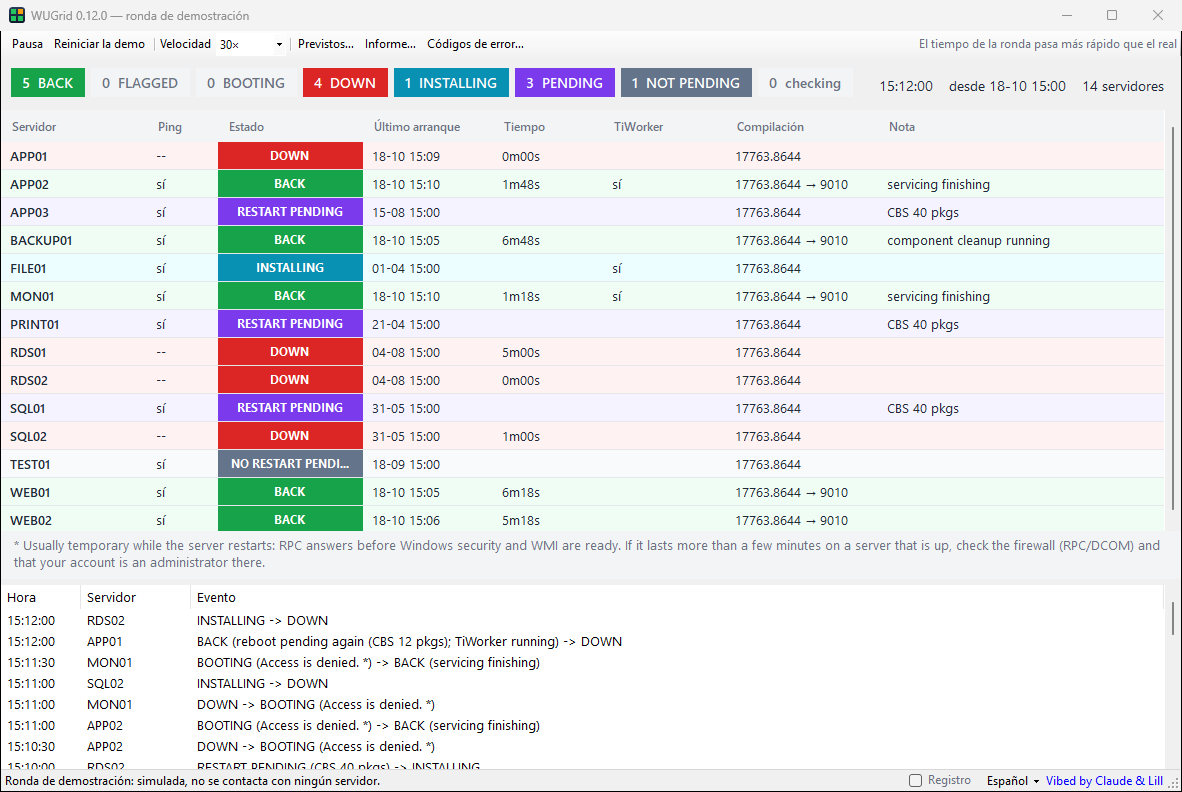The height and width of the screenshot is (792, 1182).
Task: Click the resize grip in status bar corner
Action: 1174,784
